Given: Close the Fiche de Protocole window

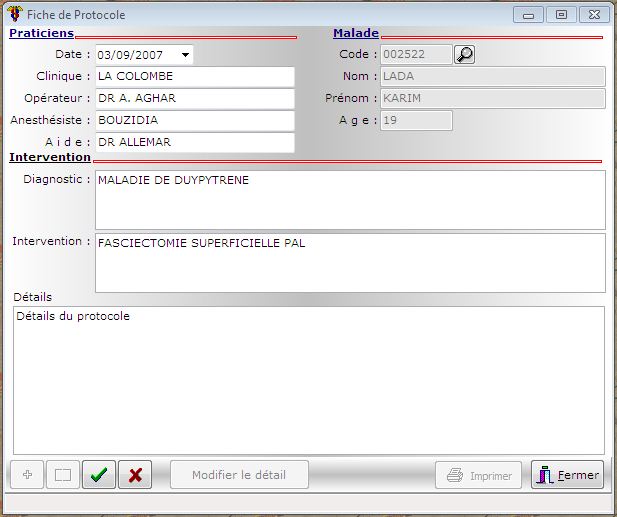Looking at the screenshot, I should pos(594,15).
